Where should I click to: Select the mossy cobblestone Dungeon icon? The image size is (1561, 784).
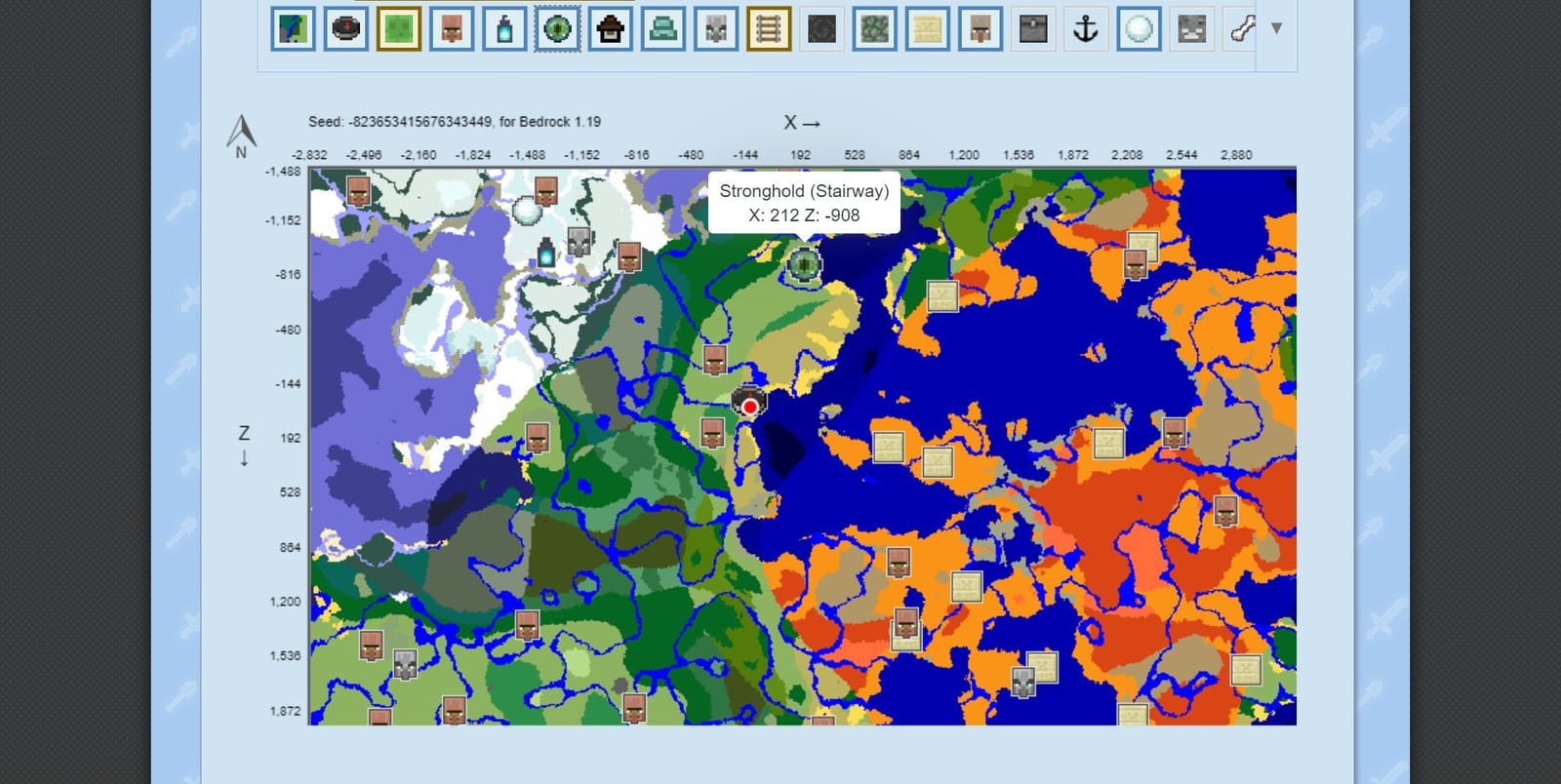[874, 29]
